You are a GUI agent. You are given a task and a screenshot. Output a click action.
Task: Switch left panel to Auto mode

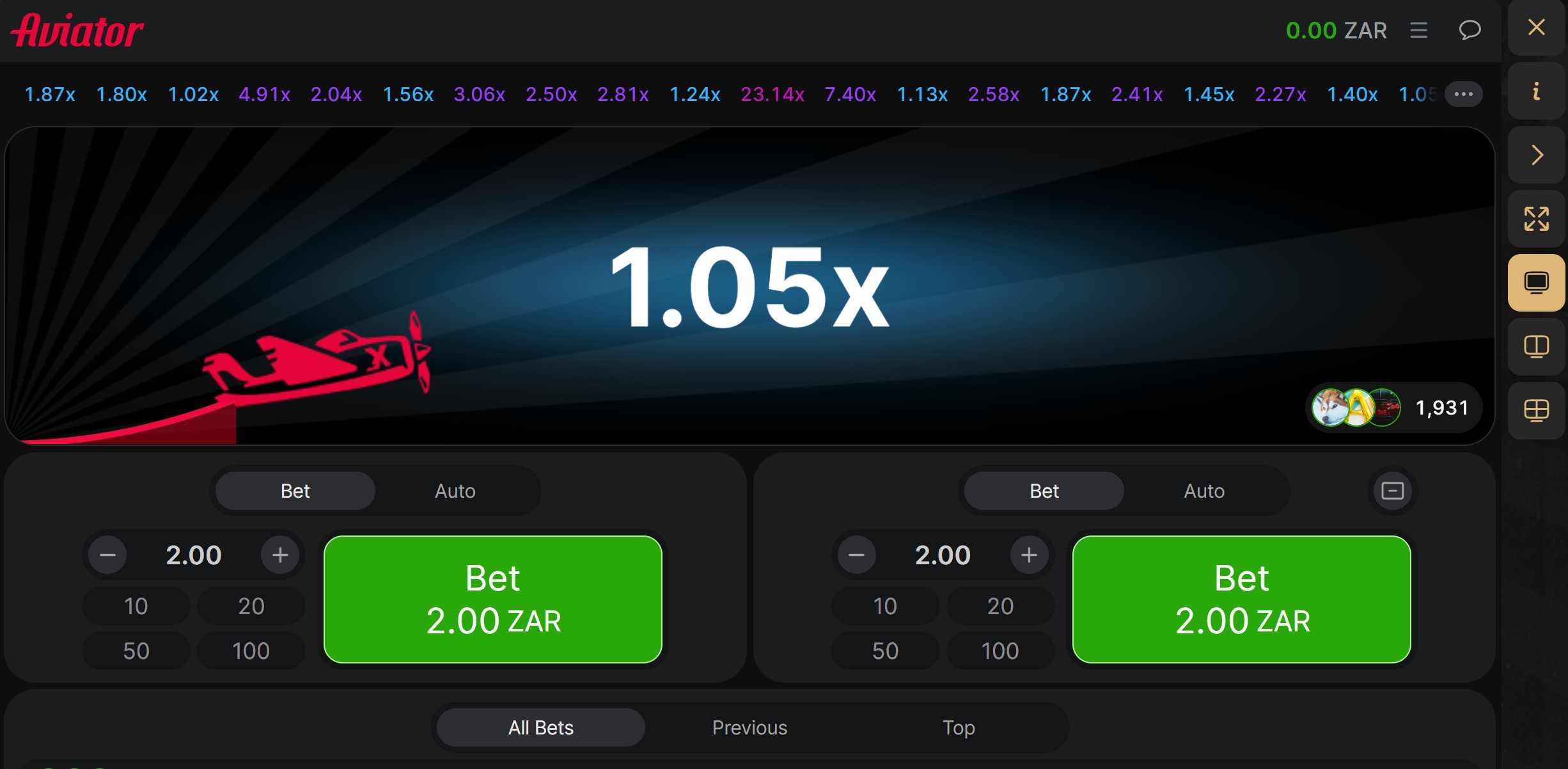(455, 491)
